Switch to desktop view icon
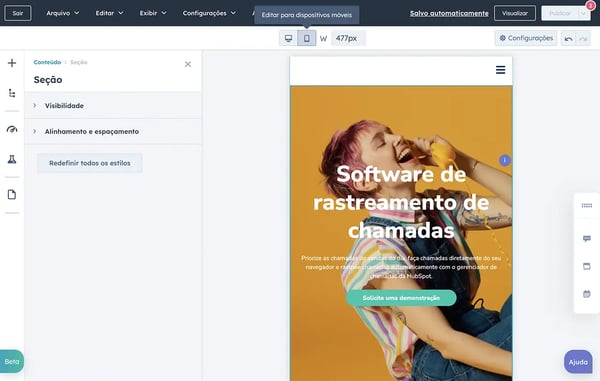Image resolution: width=600 pixels, height=381 pixels. [x=289, y=38]
